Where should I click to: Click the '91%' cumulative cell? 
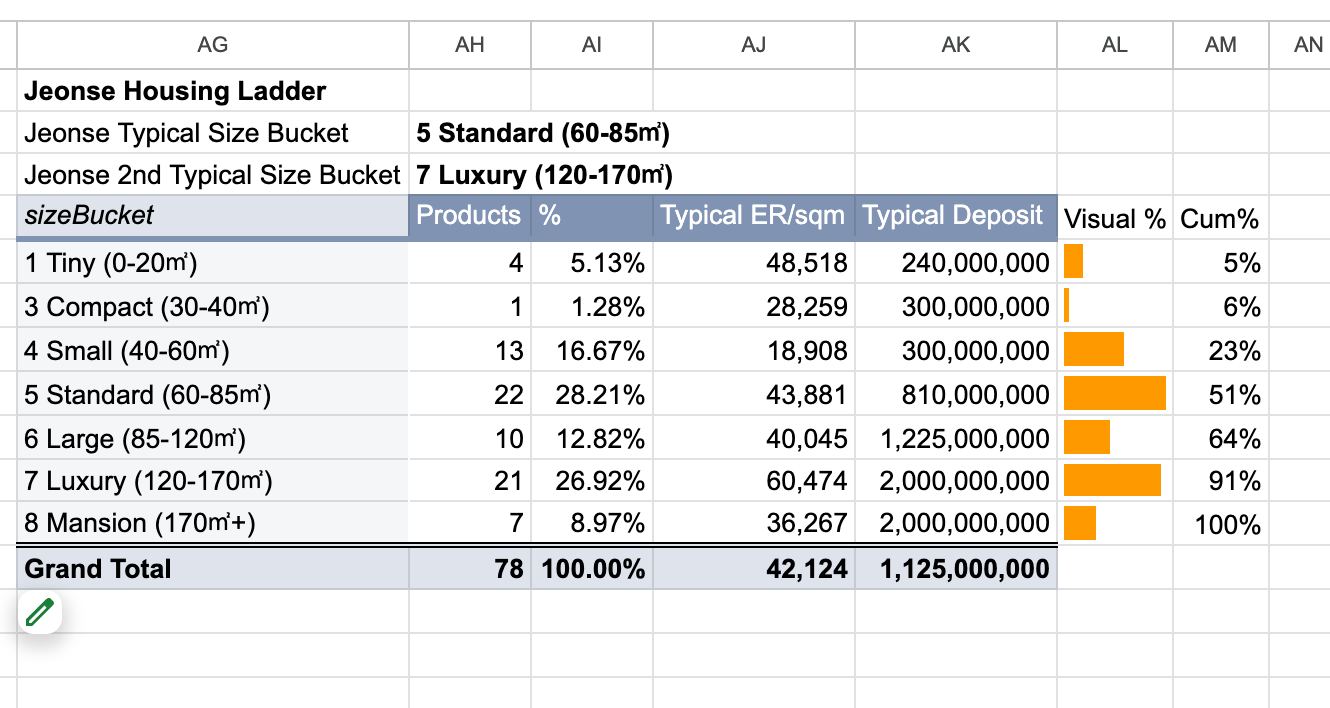pos(1221,481)
